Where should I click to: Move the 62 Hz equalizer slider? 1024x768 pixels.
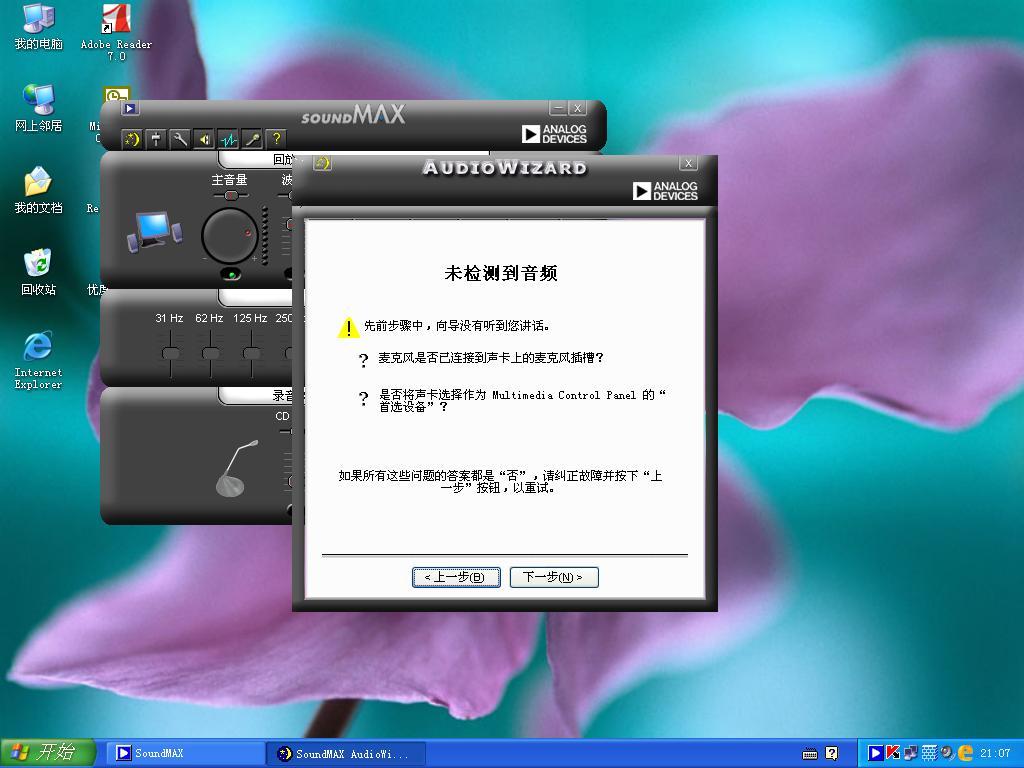tap(210, 353)
